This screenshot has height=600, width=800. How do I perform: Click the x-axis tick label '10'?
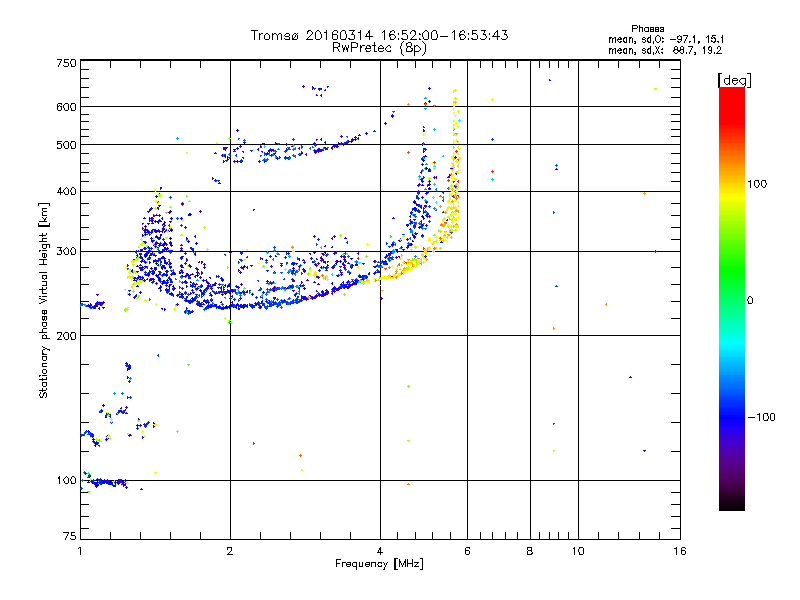(578, 551)
